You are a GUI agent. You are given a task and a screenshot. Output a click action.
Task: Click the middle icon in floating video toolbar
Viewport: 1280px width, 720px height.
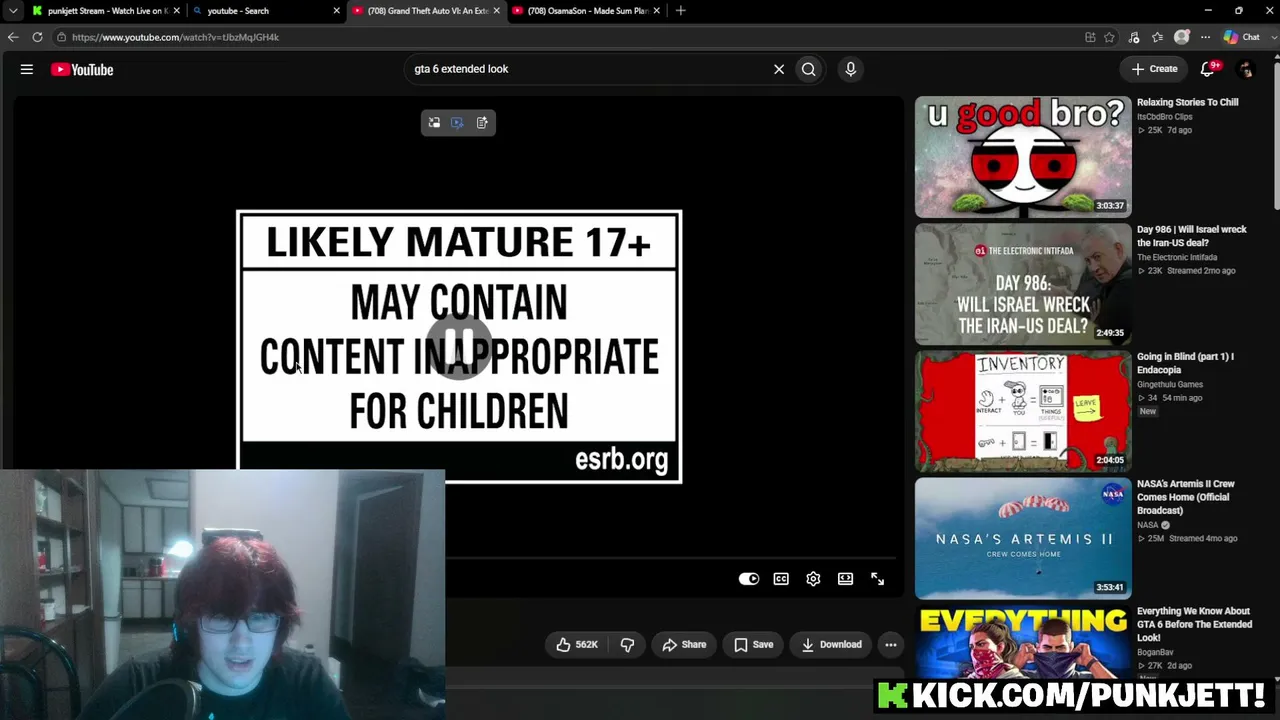457,123
